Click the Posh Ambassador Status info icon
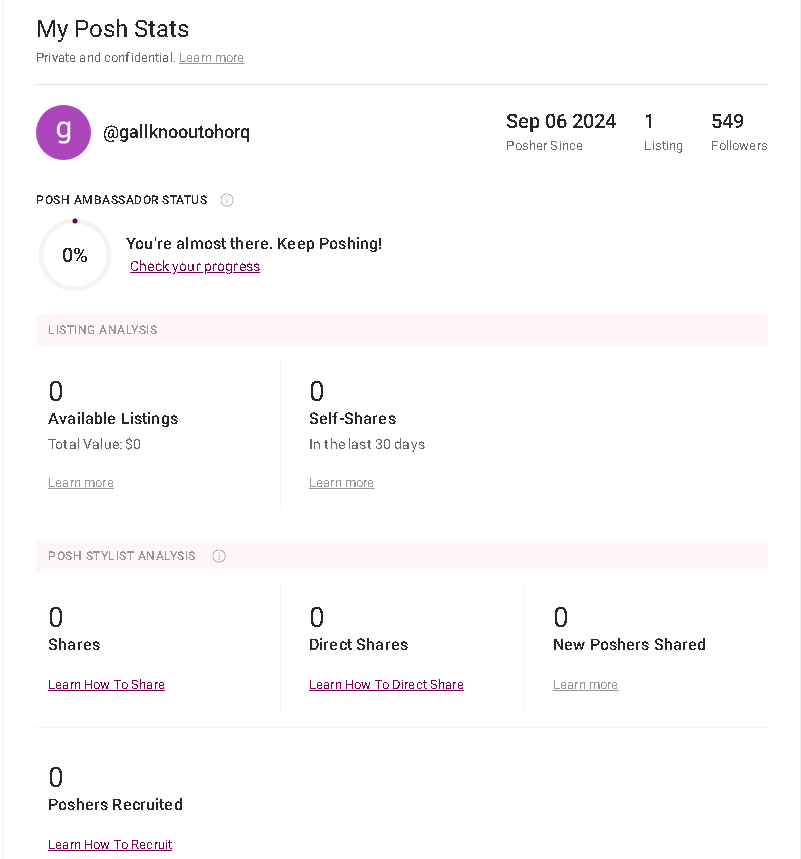Image resolution: width=801 pixels, height=859 pixels. click(227, 200)
